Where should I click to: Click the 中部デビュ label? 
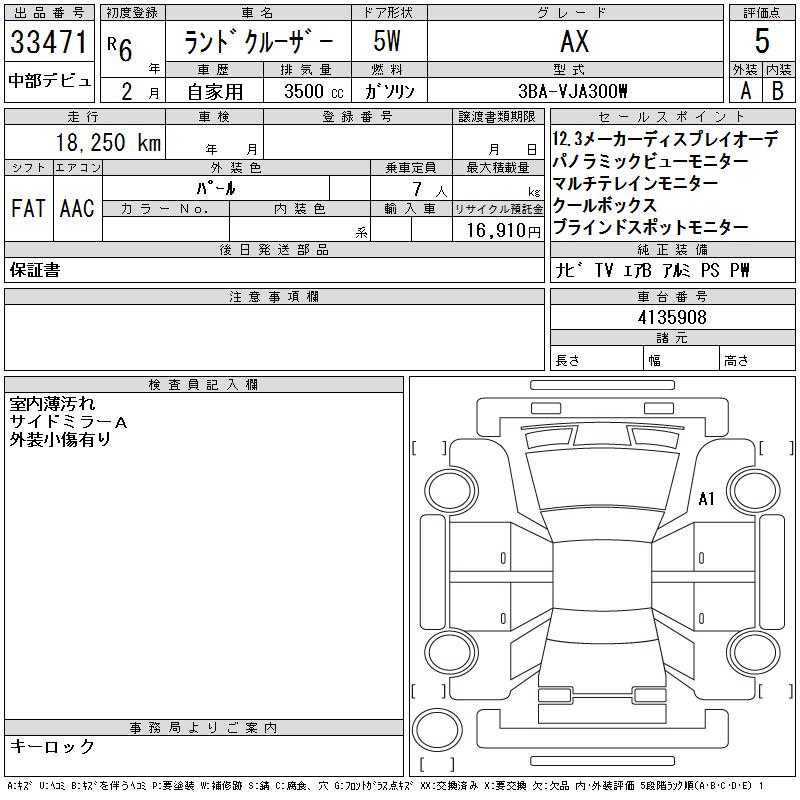click(49, 81)
